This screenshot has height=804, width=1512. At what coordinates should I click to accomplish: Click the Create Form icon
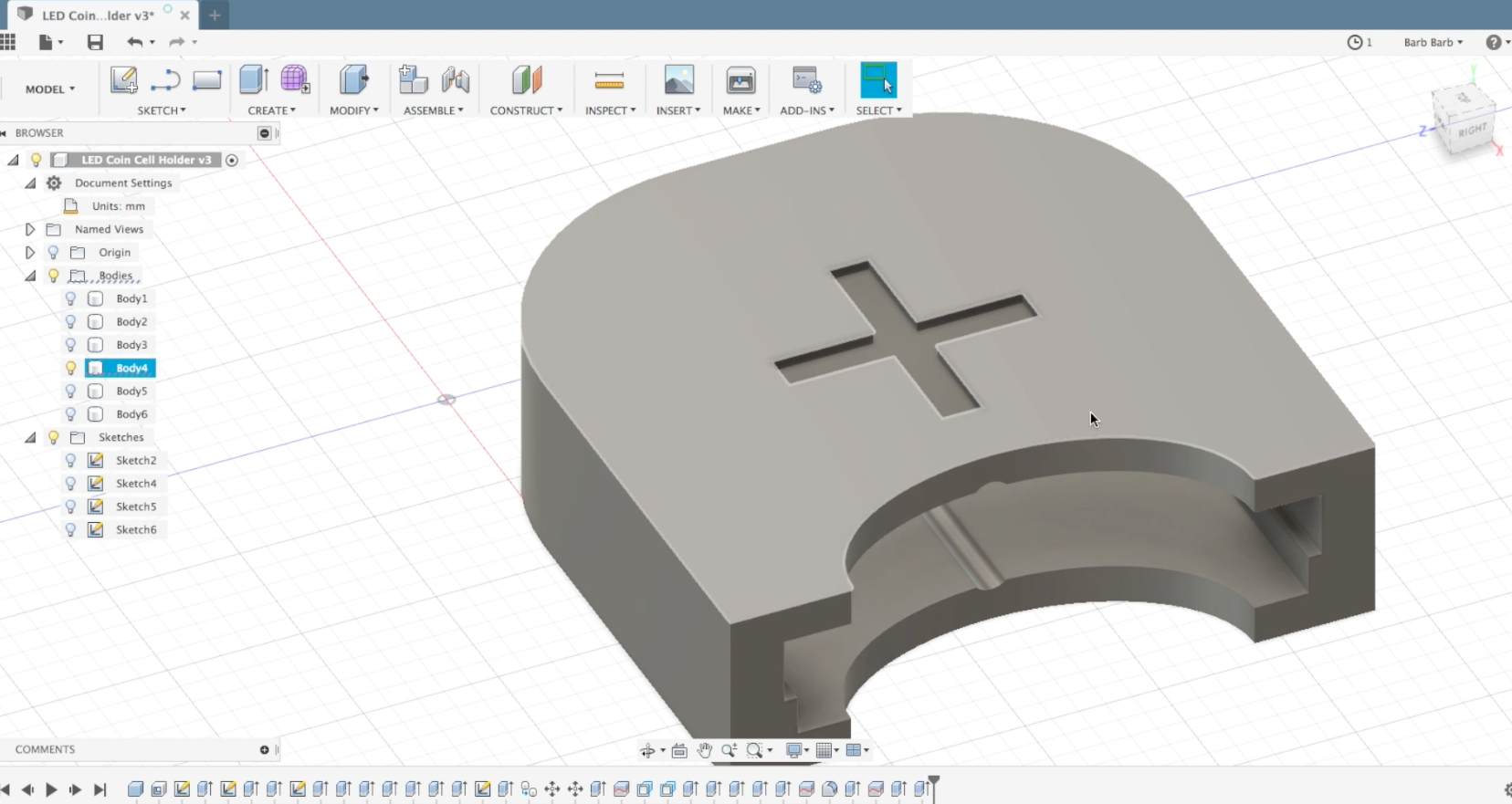pyautogui.click(x=294, y=80)
